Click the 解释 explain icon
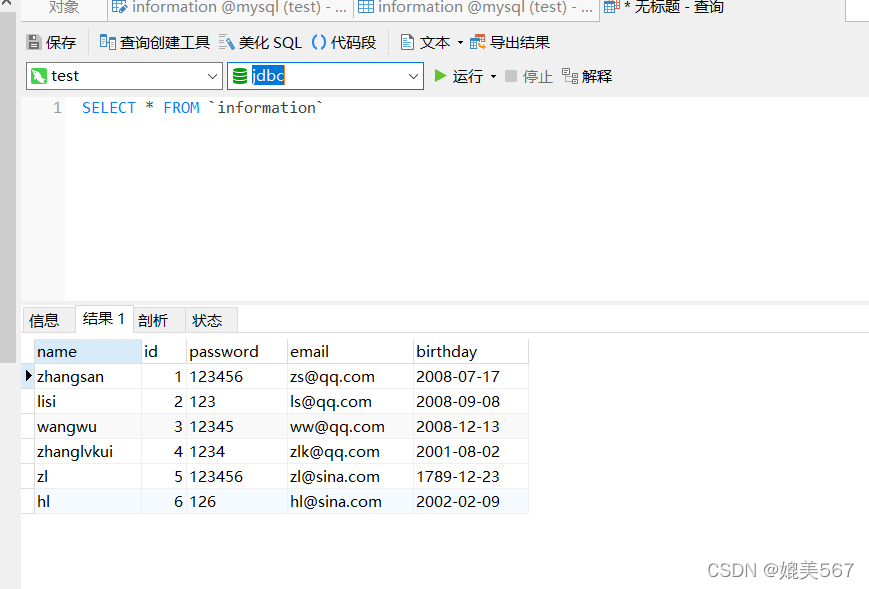Screen dimensions: 869x589 (x=594, y=76)
